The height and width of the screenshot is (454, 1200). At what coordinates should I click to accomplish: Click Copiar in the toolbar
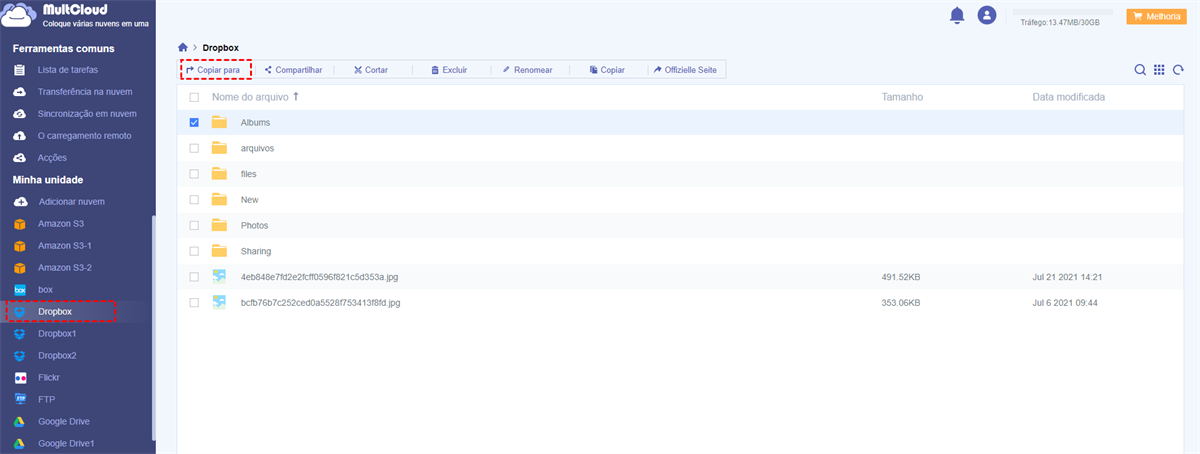[x=607, y=70]
